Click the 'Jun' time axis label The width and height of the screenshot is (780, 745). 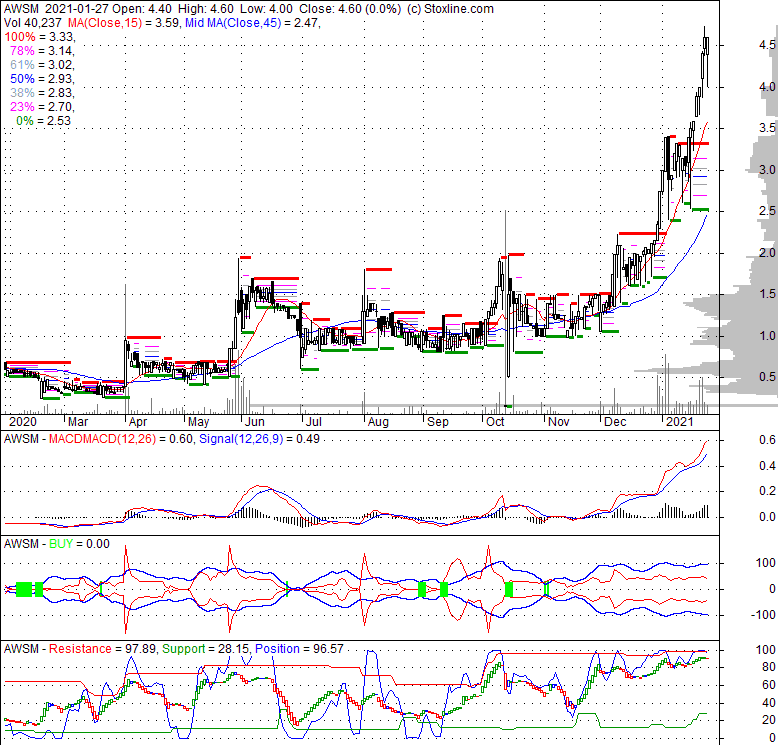pos(254,422)
